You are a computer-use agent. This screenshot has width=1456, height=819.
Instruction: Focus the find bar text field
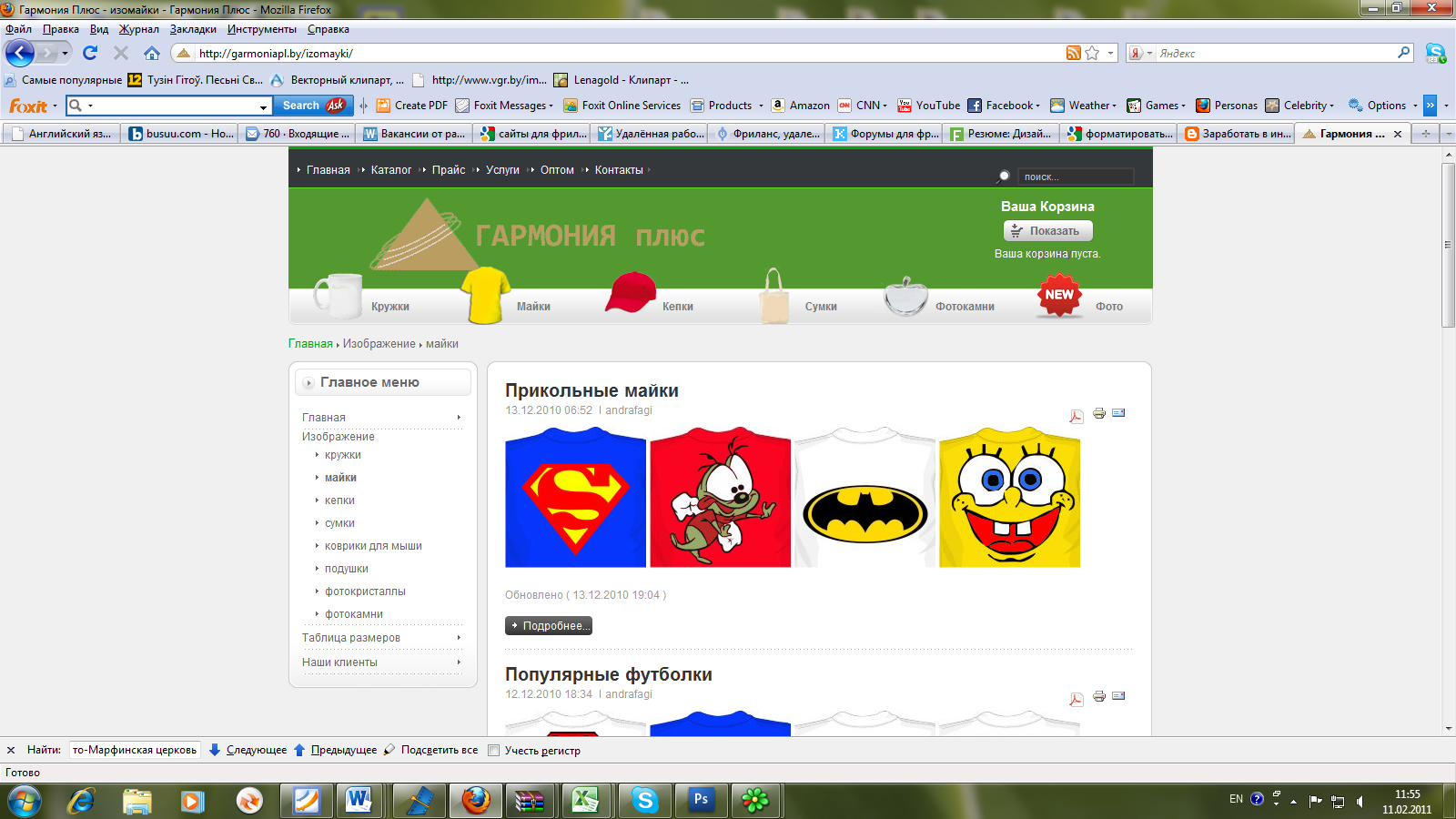tap(134, 750)
